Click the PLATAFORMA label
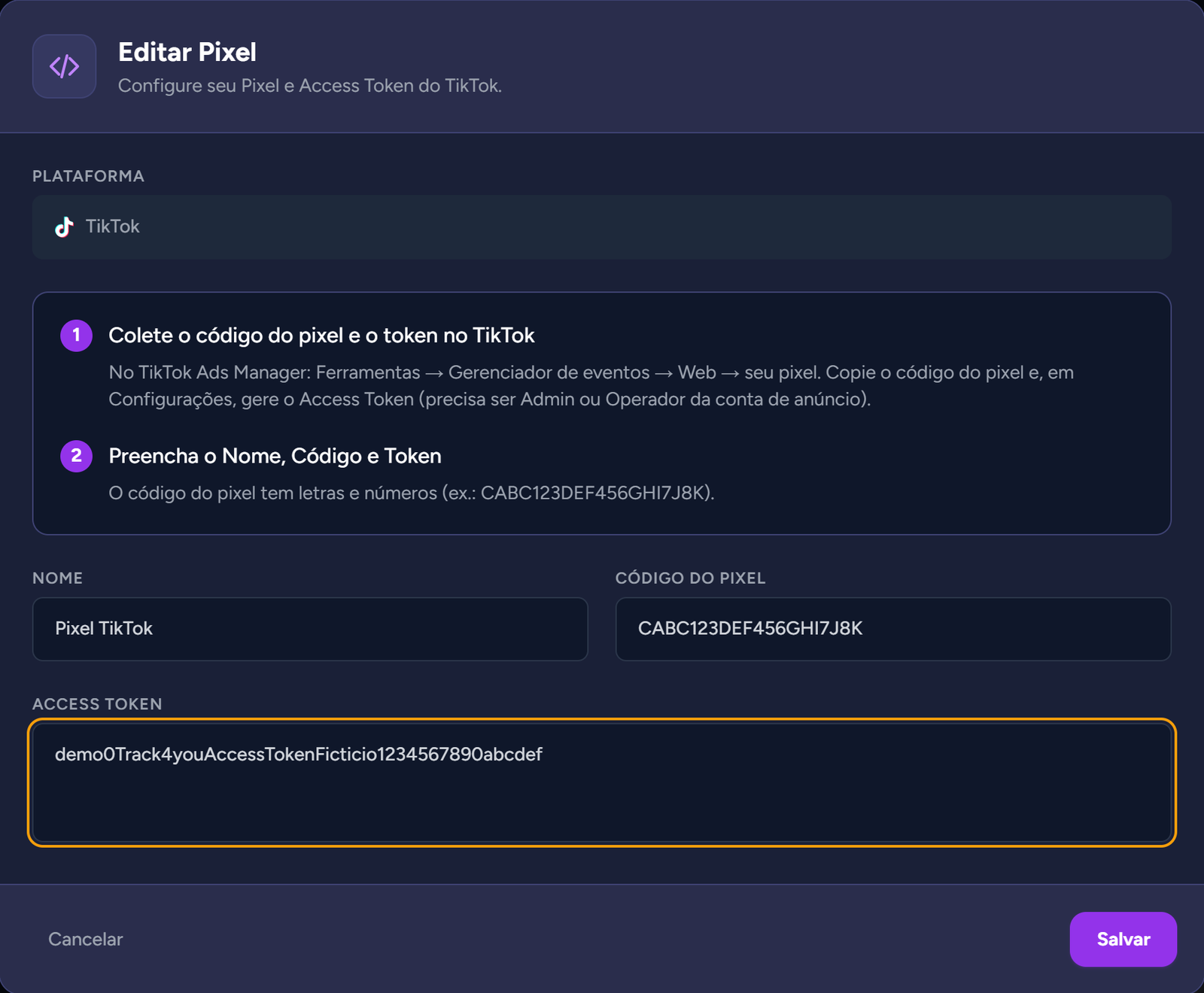 [x=88, y=176]
